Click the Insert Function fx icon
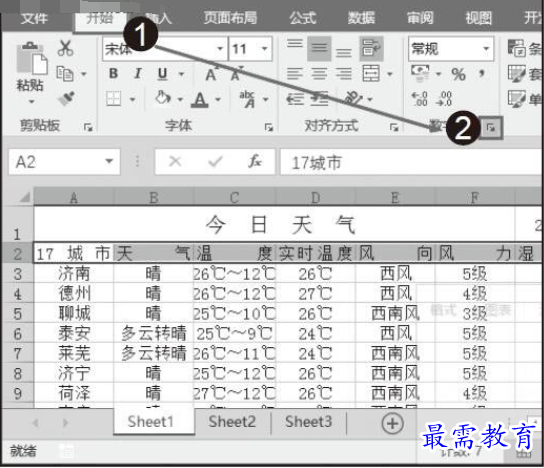This screenshot has width=544, height=468. (255, 161)
